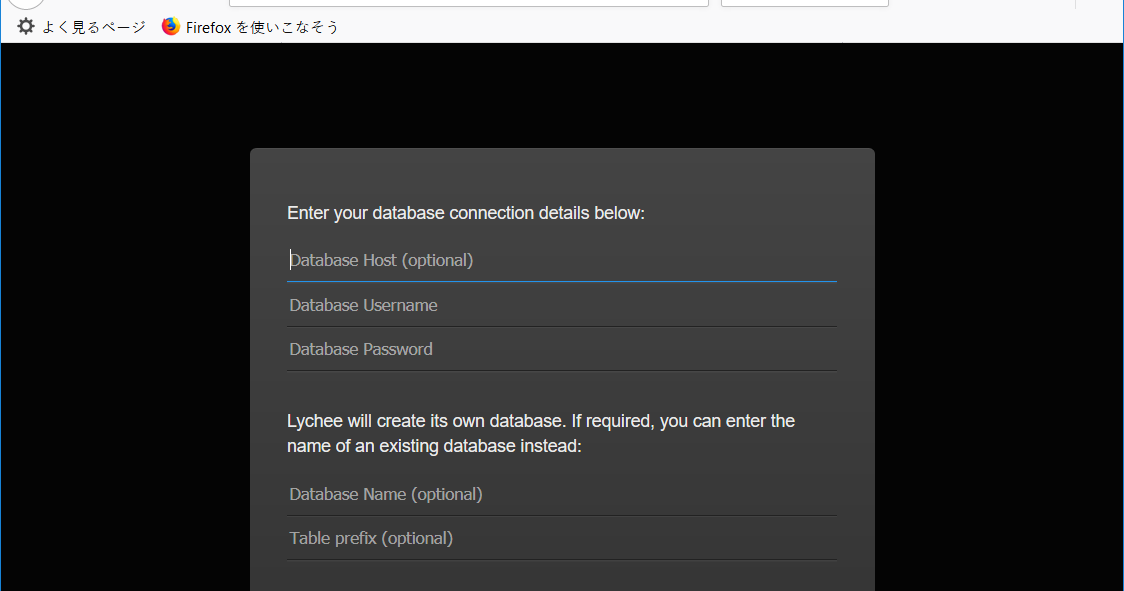The height and width of the screenshot is (591, 1124).
Task: Click the search box at top right
Action: [x=803, y=2]
